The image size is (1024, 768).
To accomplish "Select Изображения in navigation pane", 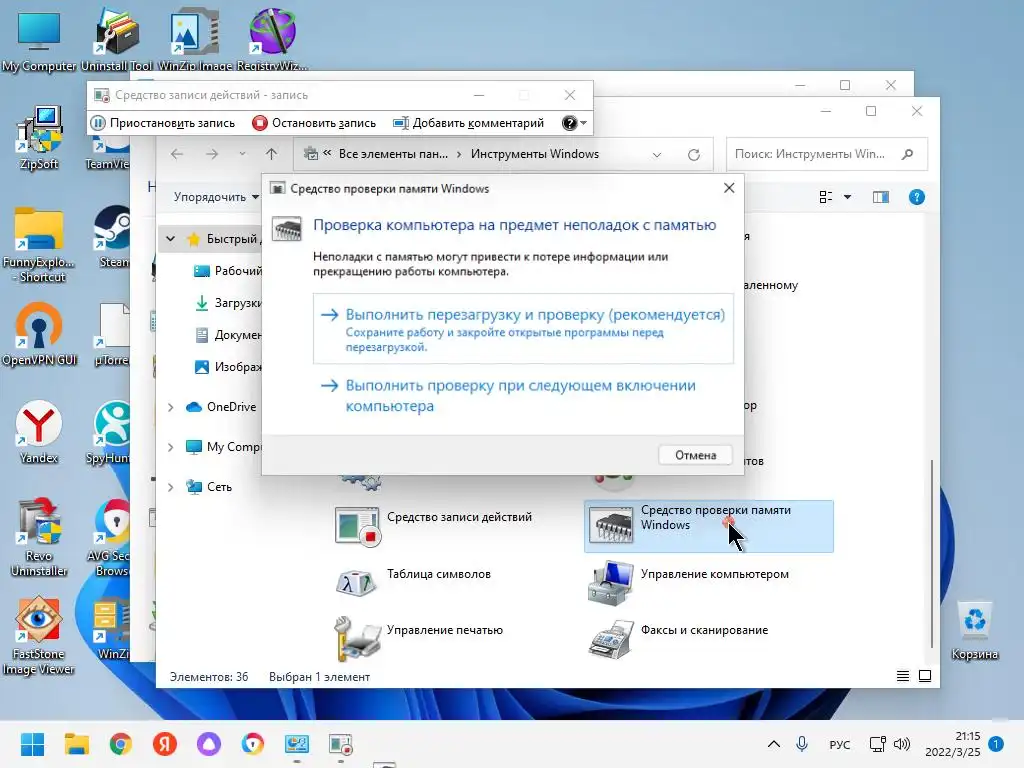I will pyautogui.click(x=228, y=367).
